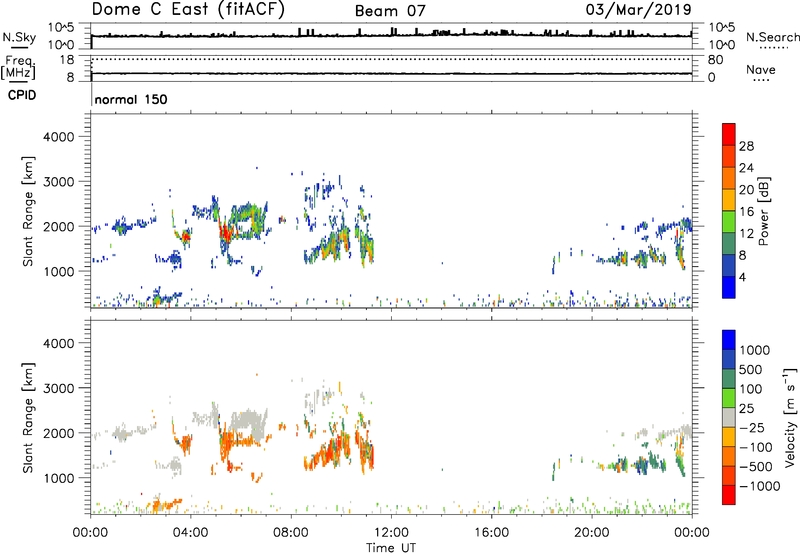800x554 pixels.
Task: Click the '-500' Velocity colorbar value
Action: [756, 466]
